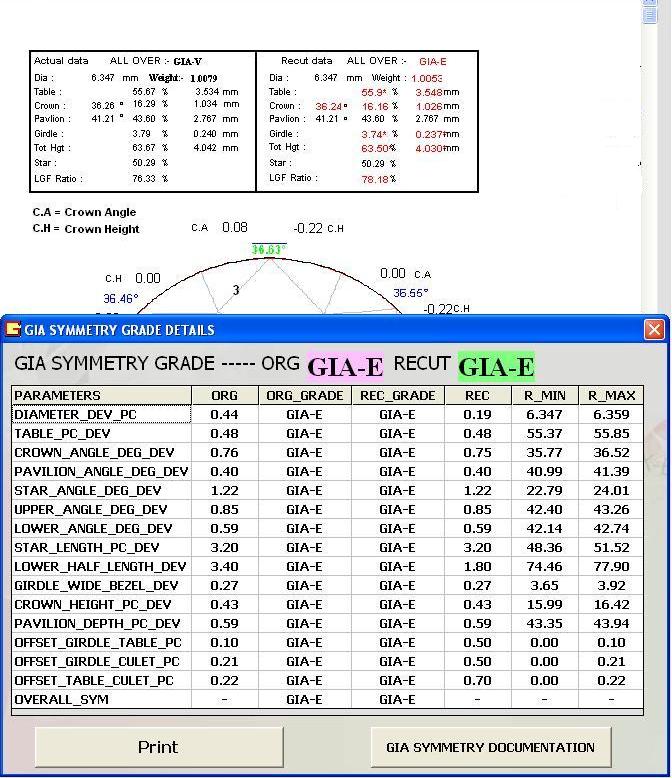Viewport: 672px width, 778px height.
Task: Click the R_MIN column header
Action: (x=544, y=395)
